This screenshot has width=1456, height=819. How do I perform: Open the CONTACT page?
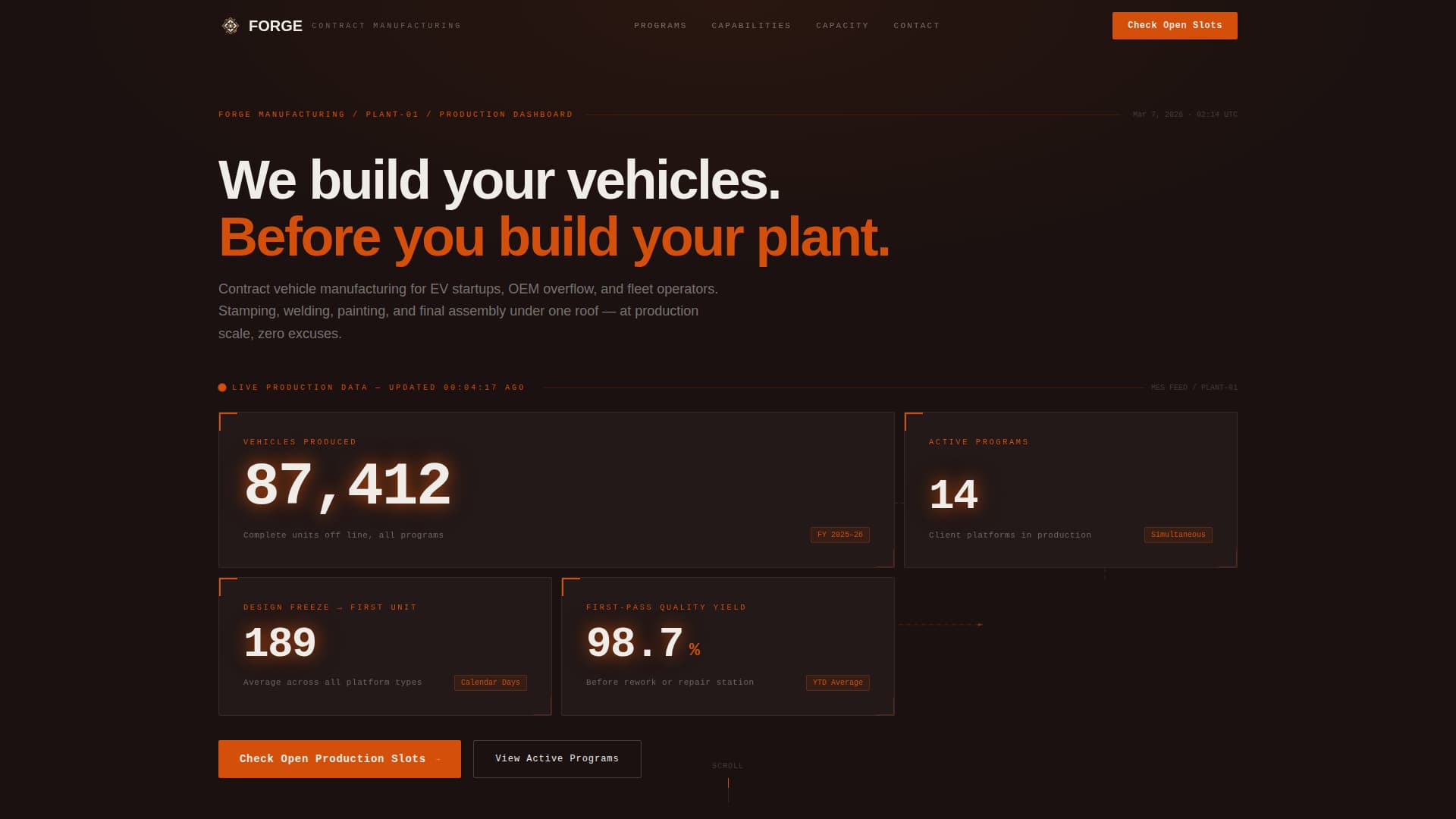pos(917,25)
